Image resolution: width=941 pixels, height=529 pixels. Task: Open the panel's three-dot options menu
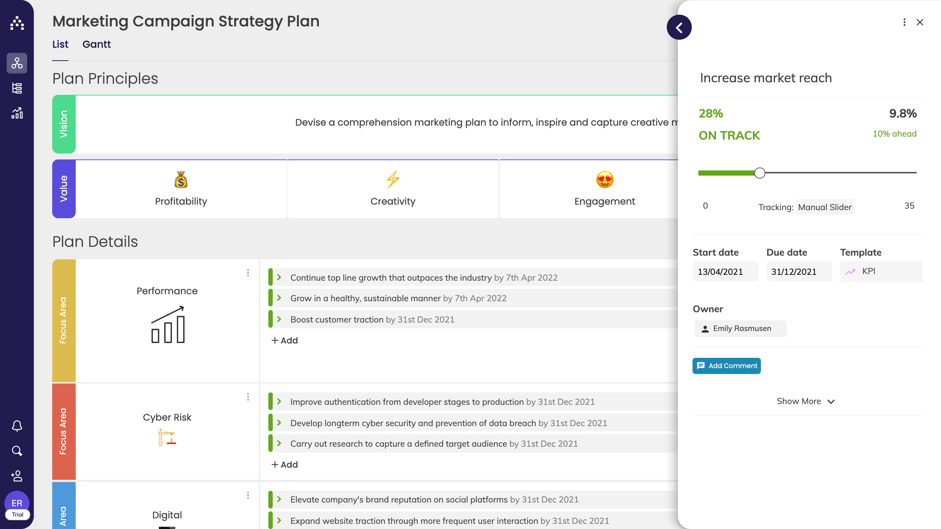(x=904, y=22)
